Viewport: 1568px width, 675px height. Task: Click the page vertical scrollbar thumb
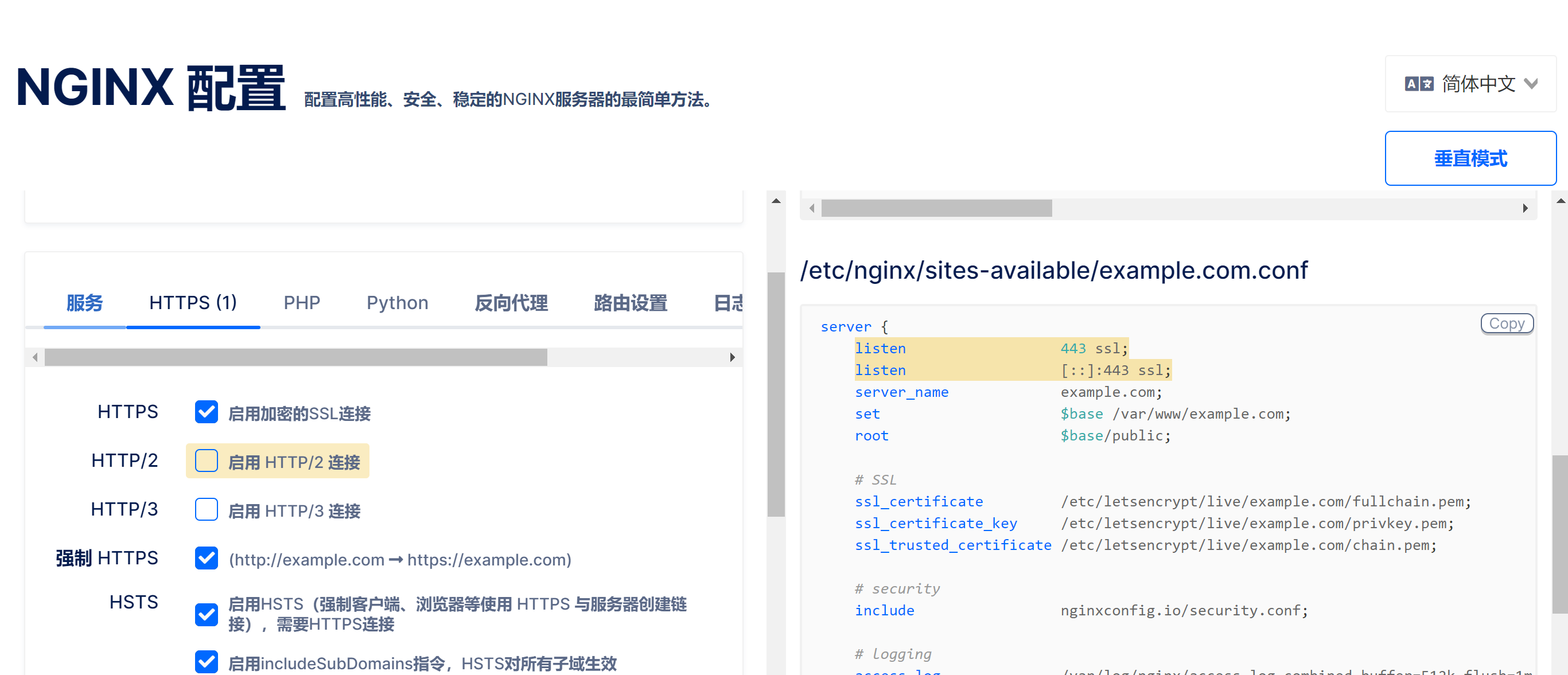coord(1560,534)
